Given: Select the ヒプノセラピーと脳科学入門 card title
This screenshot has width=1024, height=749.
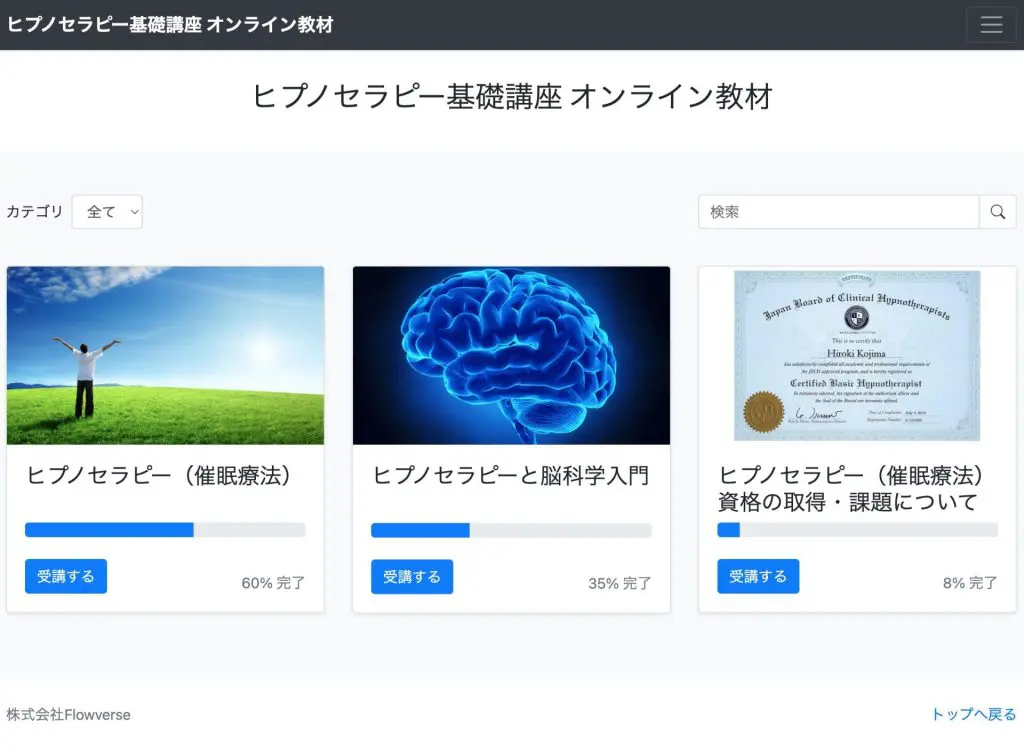Looking at the screenshot, I should click(511, 476).
